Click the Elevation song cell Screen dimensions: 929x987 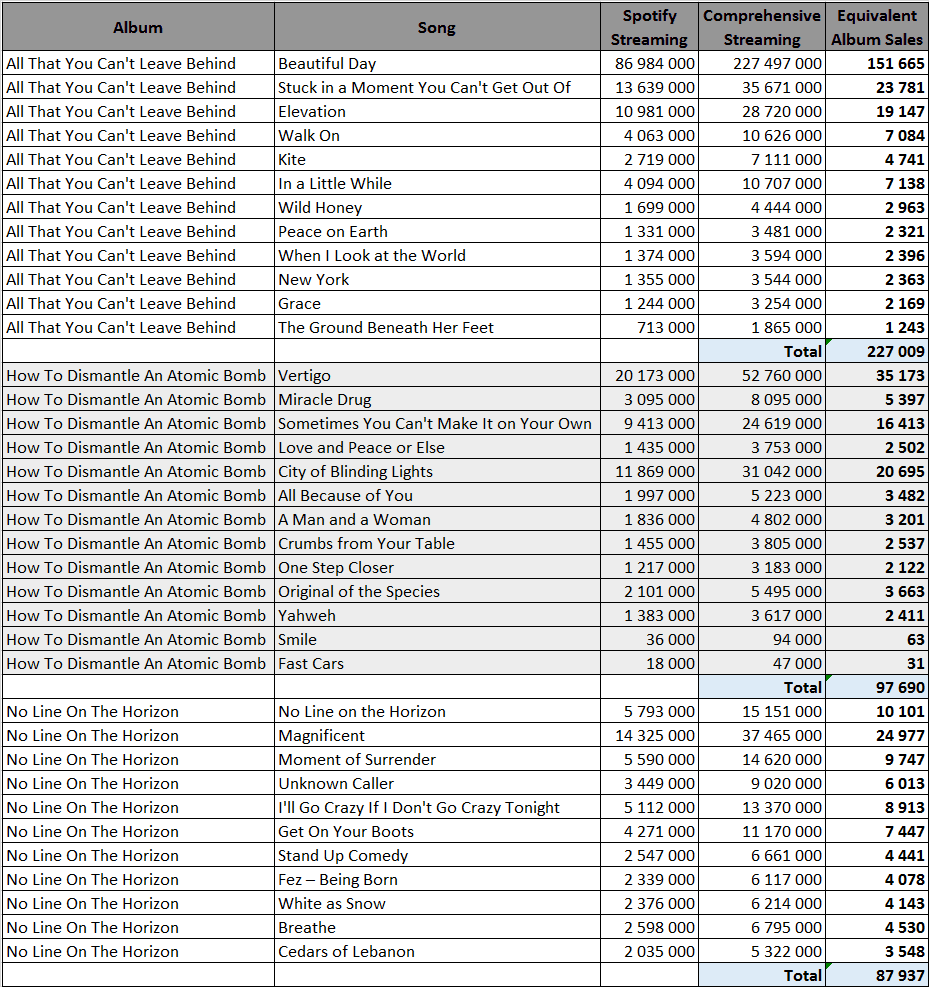(x=437, y=111)
